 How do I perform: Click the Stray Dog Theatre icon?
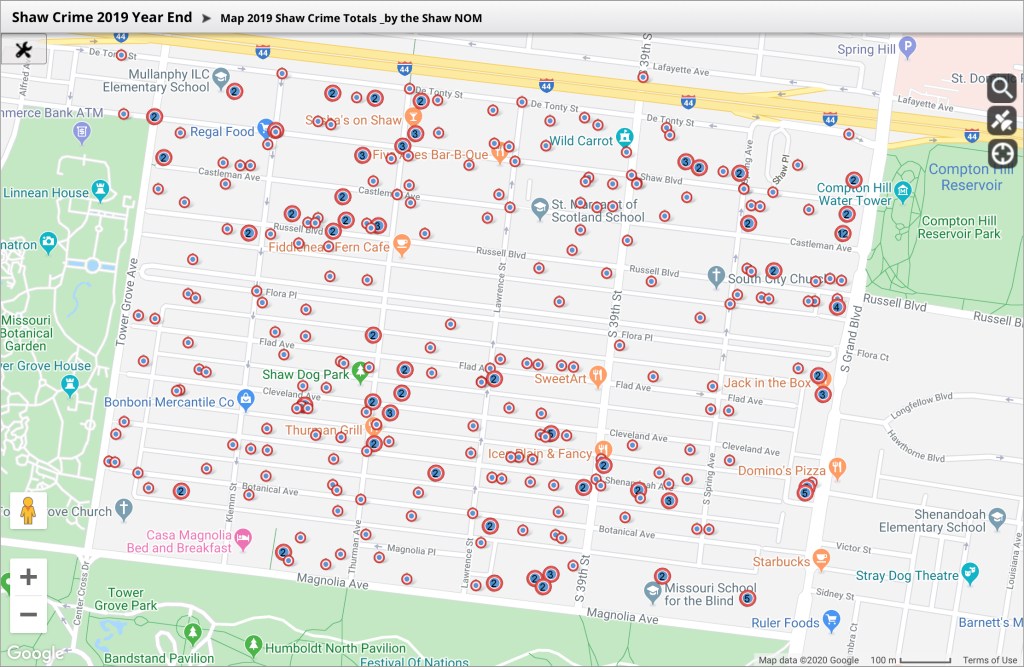pyautogui.click(x=969, y=573)
